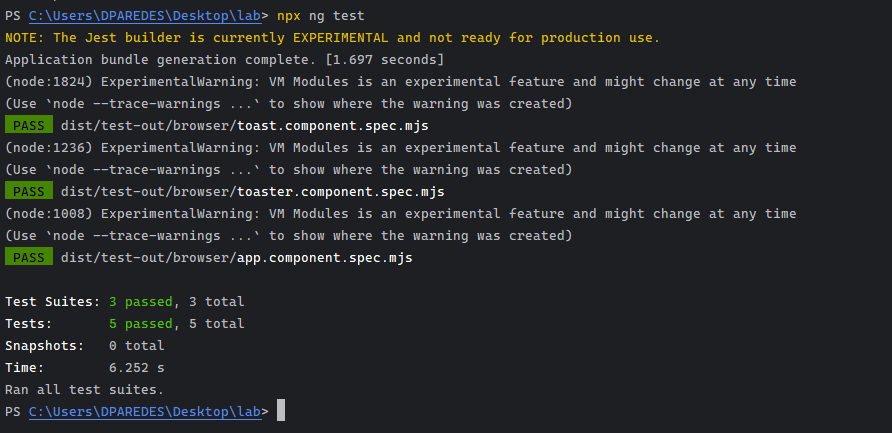Click the node:1236 ExperimentalWarning line

pyautogui.click(x=400, y=148)
